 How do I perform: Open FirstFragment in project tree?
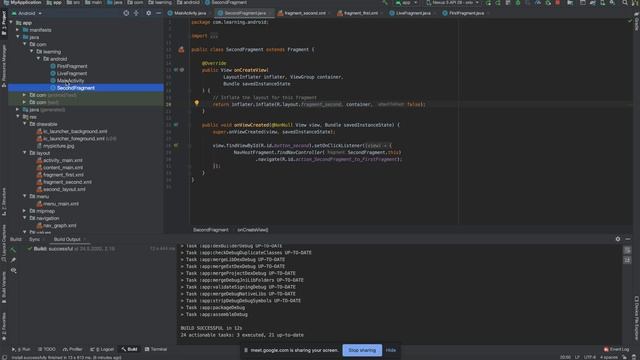[72, 66]
